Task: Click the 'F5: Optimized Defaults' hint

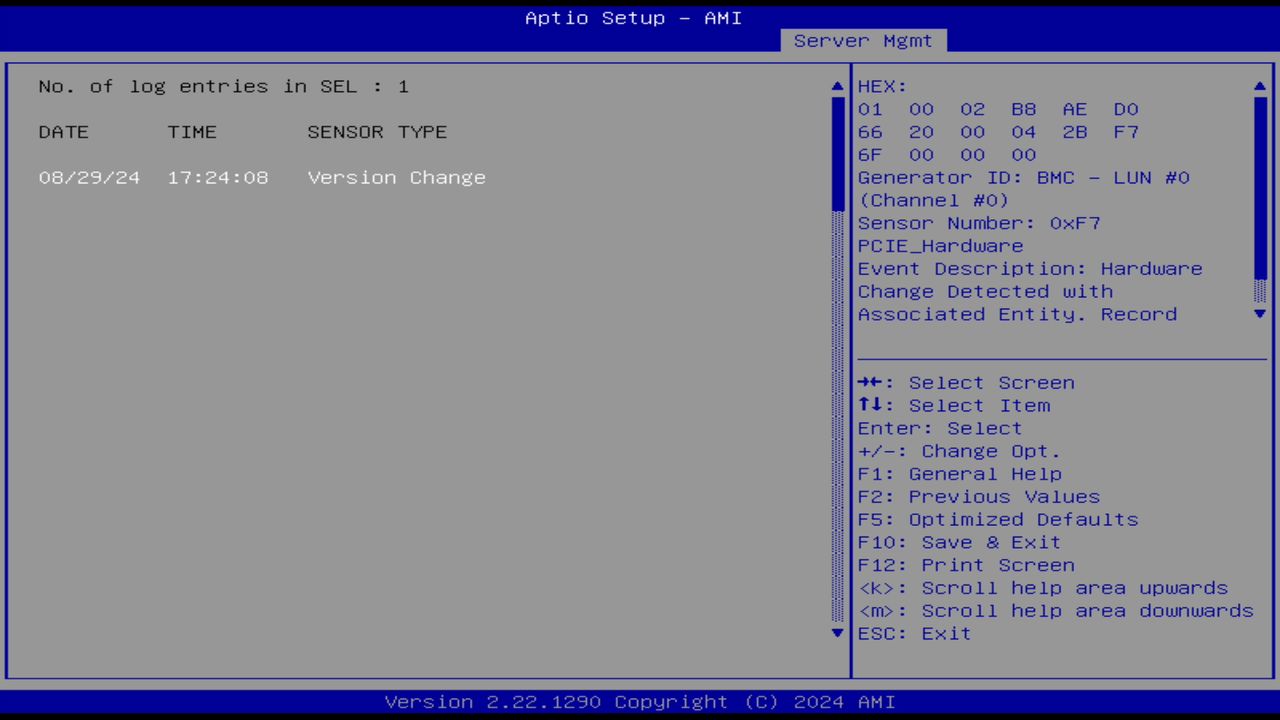Action: tap(998, 520)
